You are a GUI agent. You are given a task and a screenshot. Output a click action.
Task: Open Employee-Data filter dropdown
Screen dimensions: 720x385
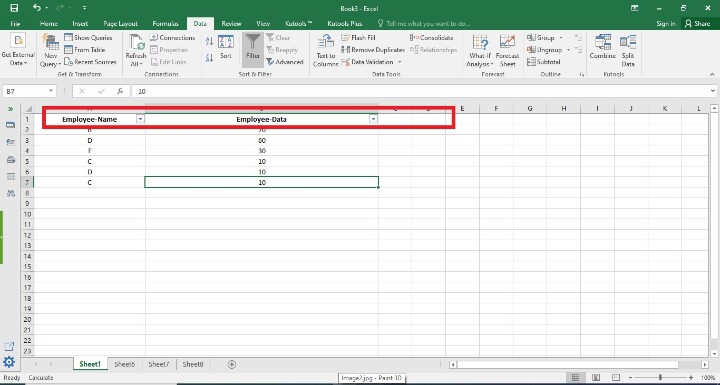tap(373, 119)
